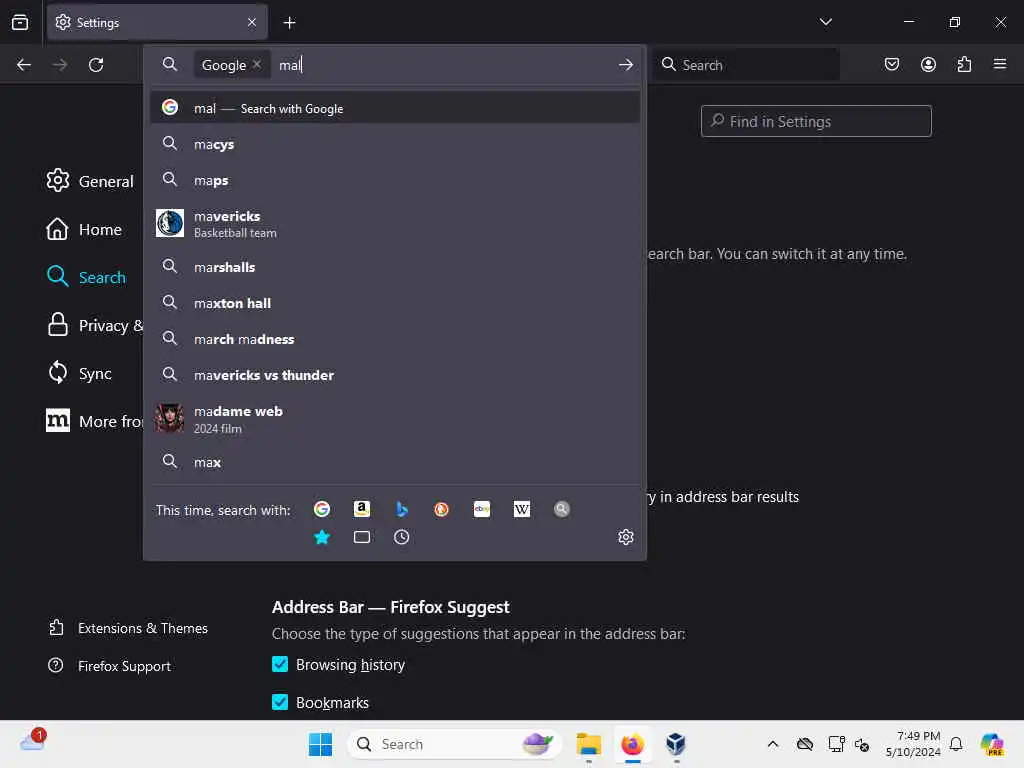
Task: Remove the Google search mode chip
Action: point(257,65)
